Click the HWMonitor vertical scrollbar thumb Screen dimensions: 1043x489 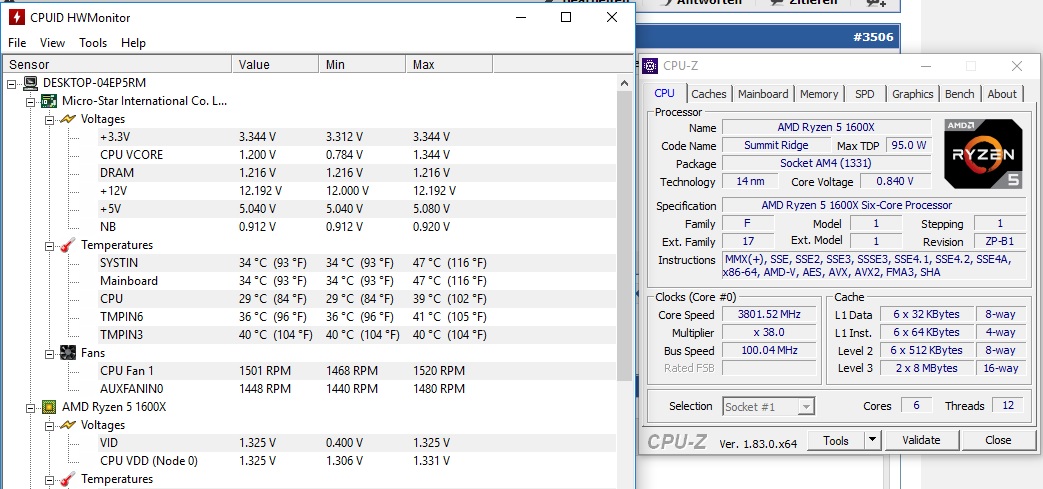click(624, 236)
